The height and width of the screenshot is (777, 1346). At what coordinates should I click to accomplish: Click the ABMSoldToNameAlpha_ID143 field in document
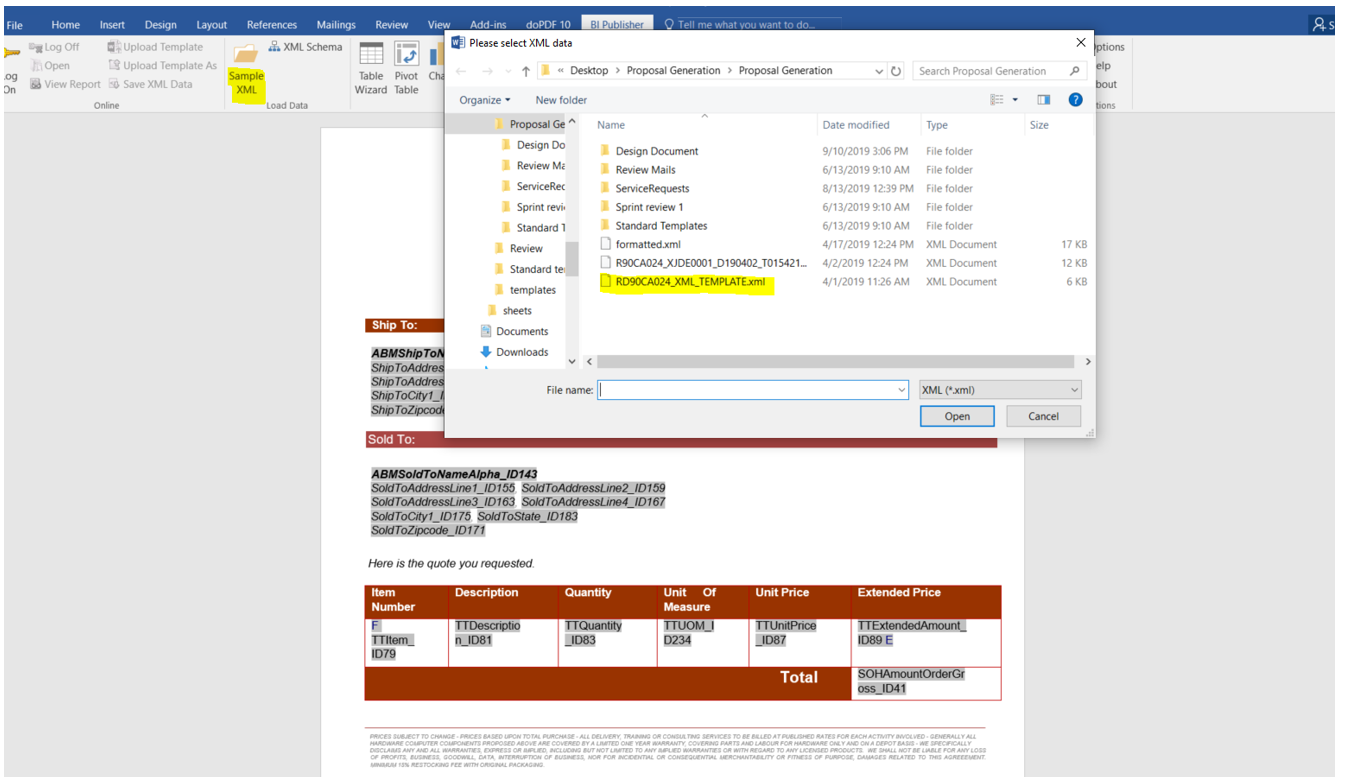454,474
